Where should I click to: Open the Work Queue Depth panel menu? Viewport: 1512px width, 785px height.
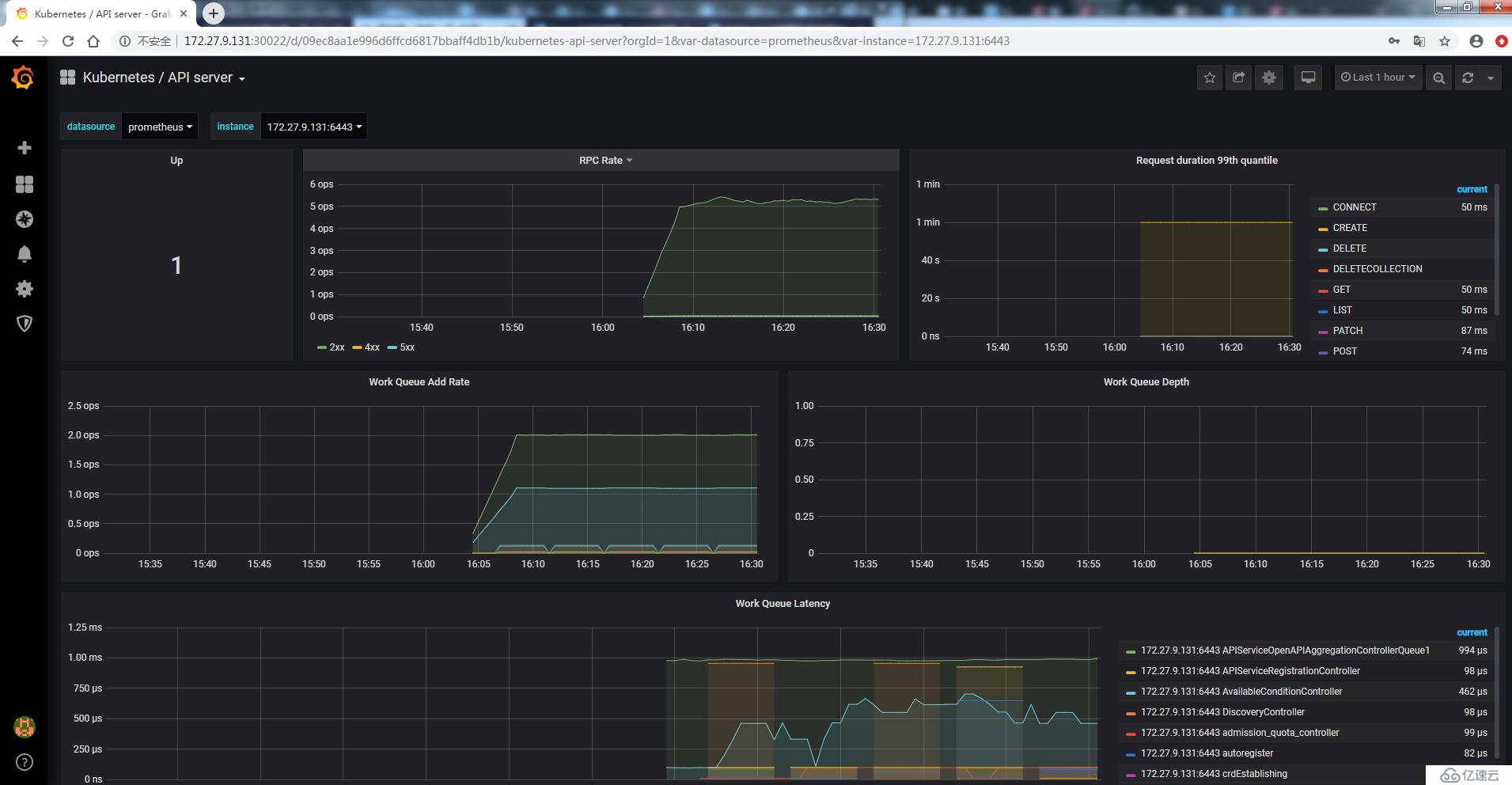coord(1146,382)
